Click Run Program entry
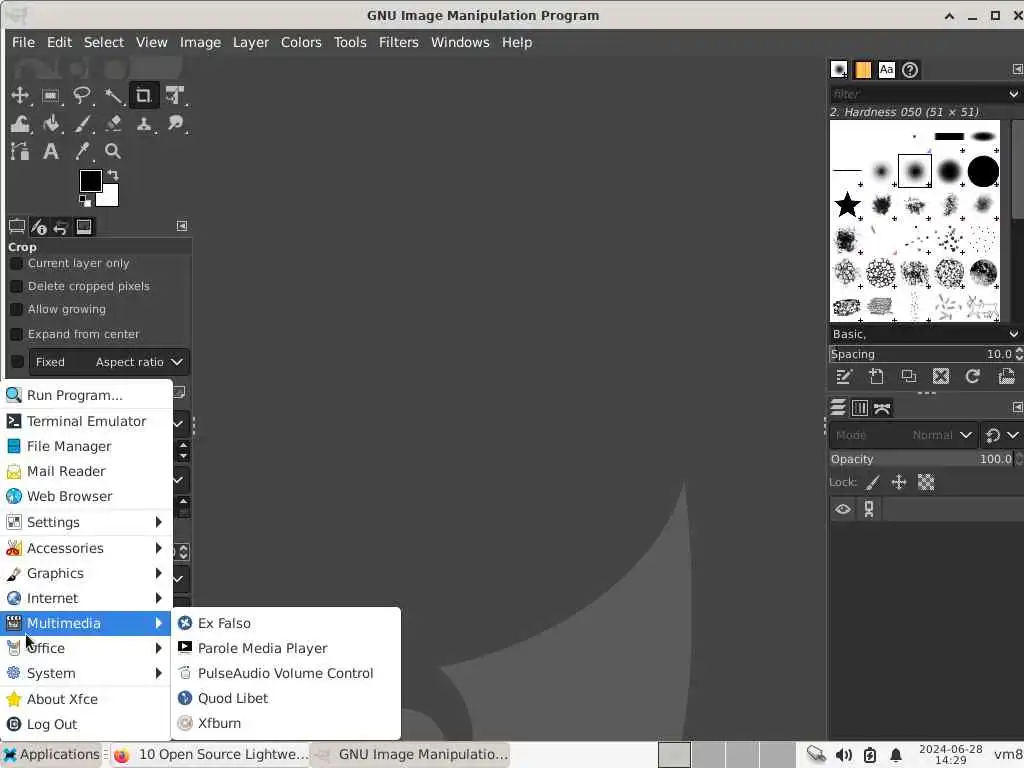This screenshot has height=768, width=1024. 86,395
